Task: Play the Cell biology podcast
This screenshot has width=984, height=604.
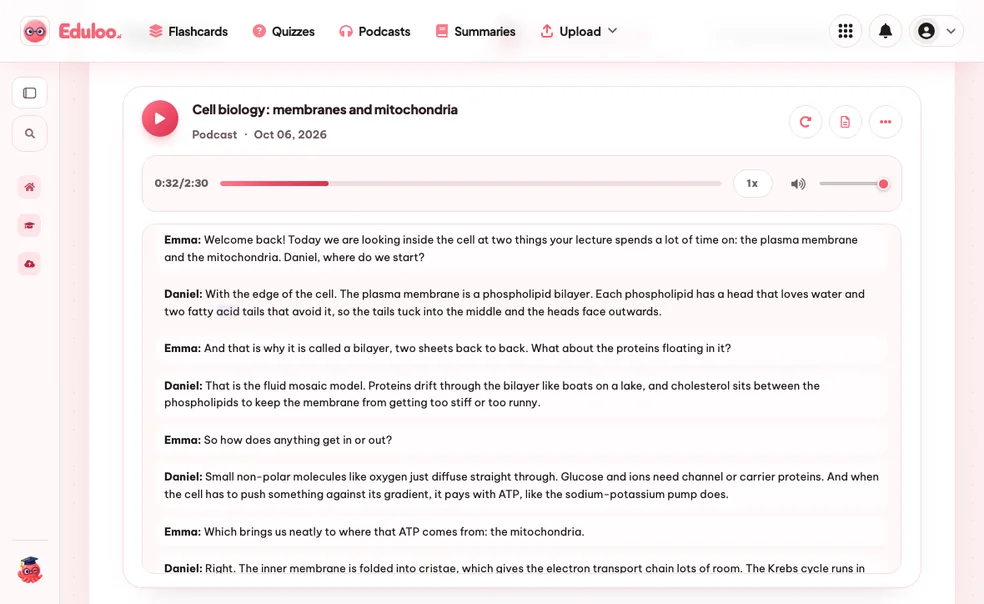Action: click(x=160, y=119)
